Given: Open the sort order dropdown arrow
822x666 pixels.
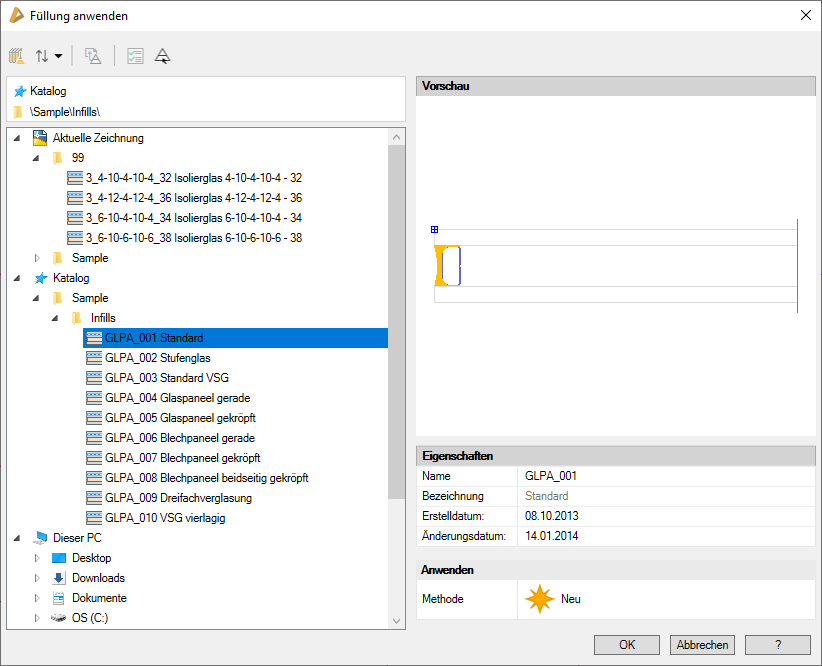Looking at the screenshot, I should pyautogui.click(x=58, y=57).
